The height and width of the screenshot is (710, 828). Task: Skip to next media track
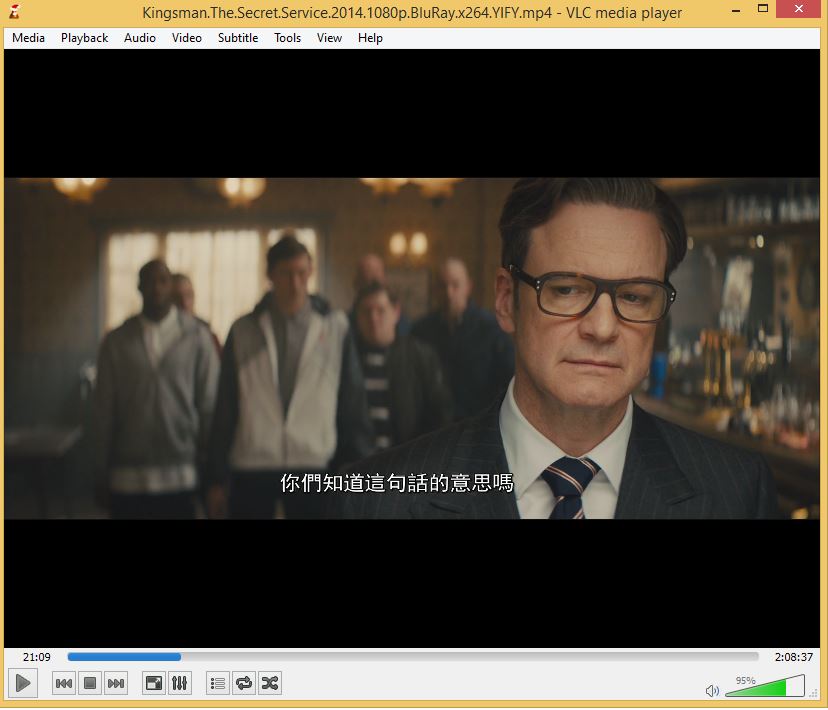(x=116, y=683)
